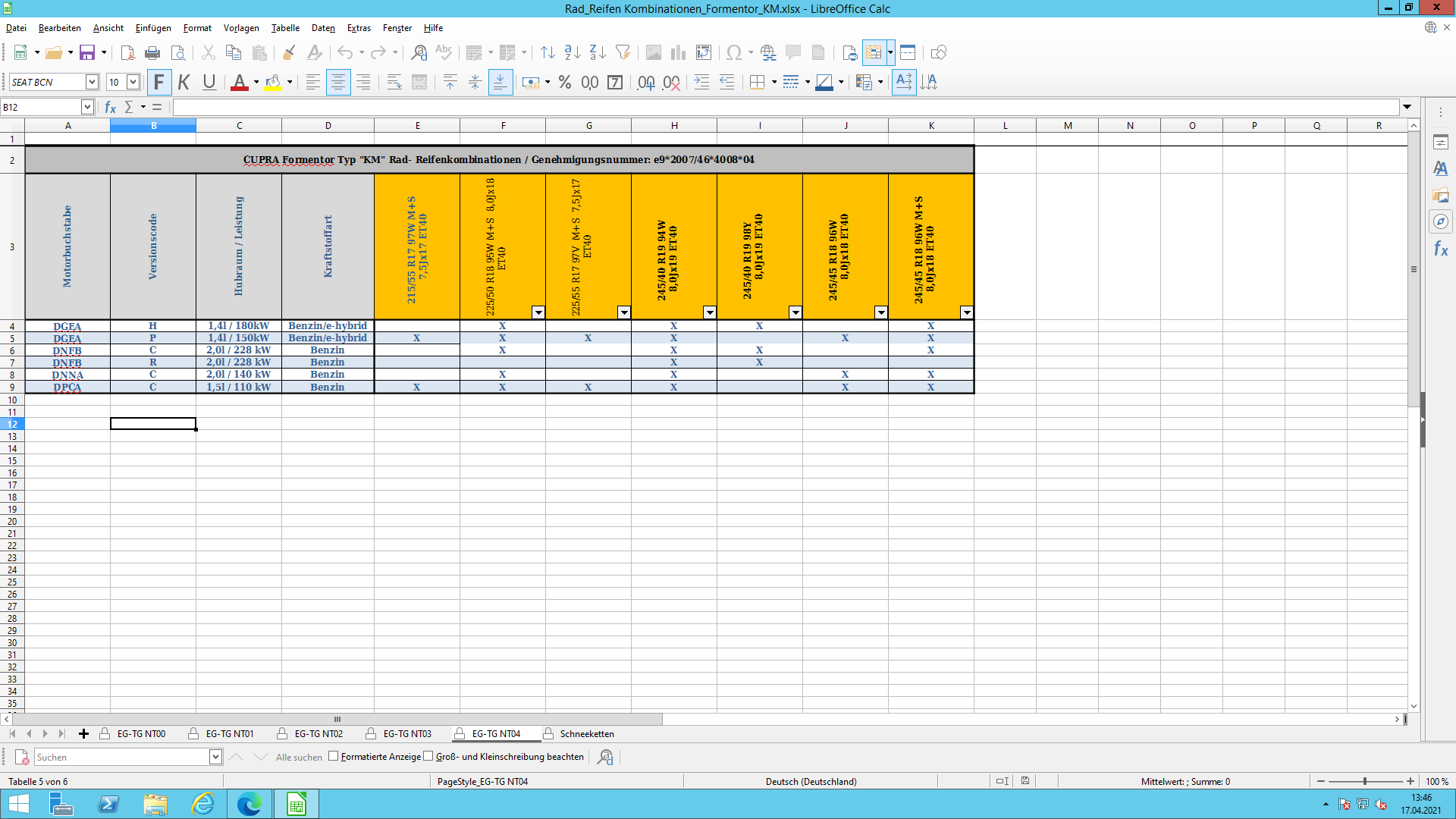1456x819 pixels.
Task: Switch to the Schneeketten sheet tab
Action: point(586,733)
